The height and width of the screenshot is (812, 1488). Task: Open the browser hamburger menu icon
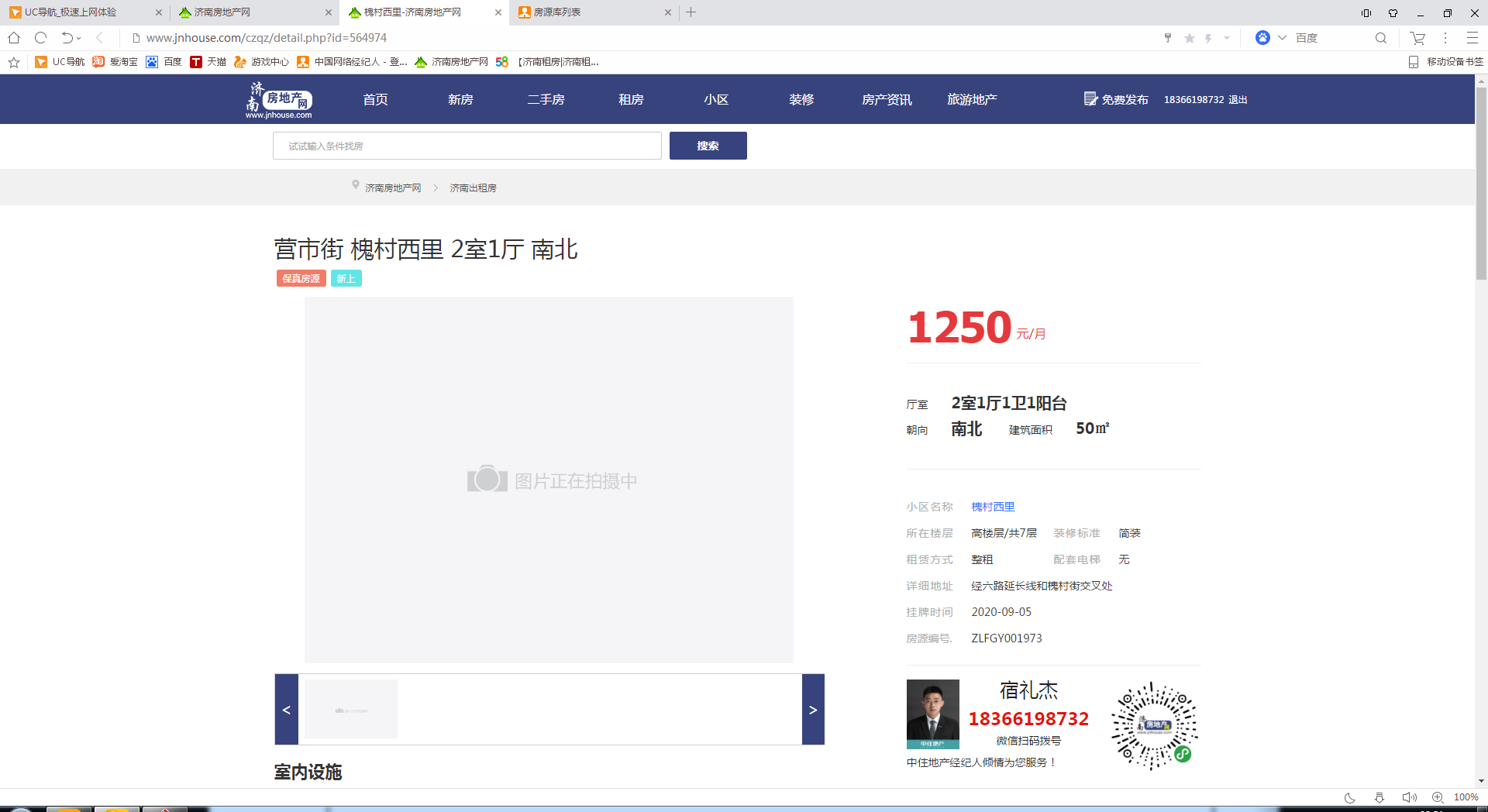pos(1472,38)
